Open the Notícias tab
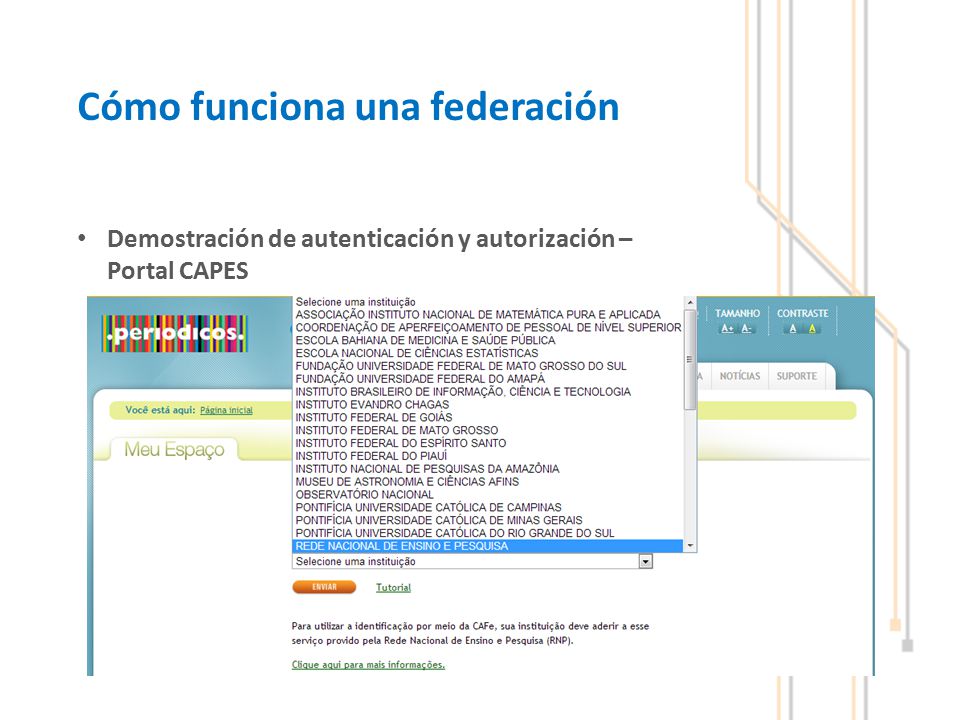Image resolution: width=960 pixels, height=720 pixels. tap(740, 376)
